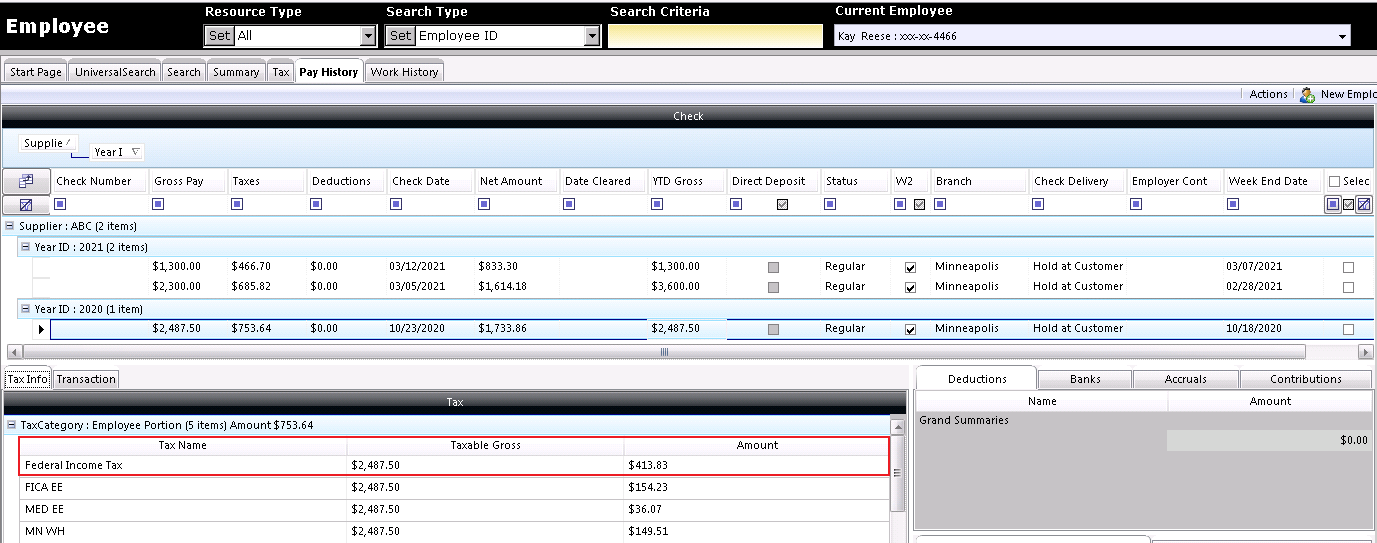Click filter operator icon under Employer Cont
The height and width of the screenshot is (543, 1377).
coord(1137,204)
